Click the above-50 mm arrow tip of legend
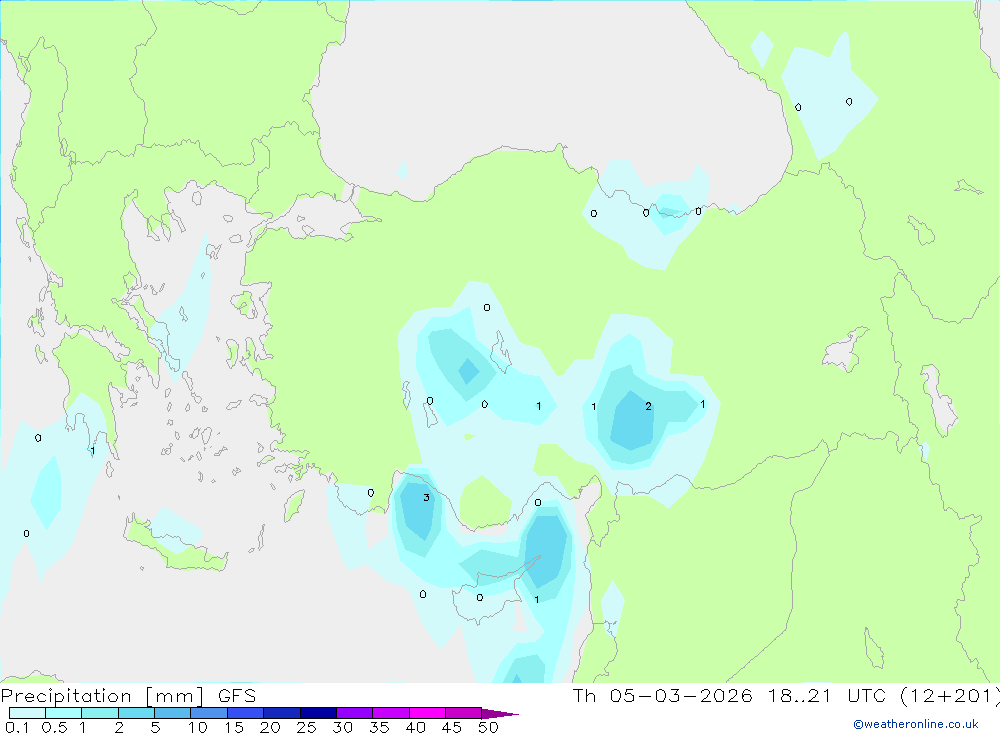 [x=501, y=713]
